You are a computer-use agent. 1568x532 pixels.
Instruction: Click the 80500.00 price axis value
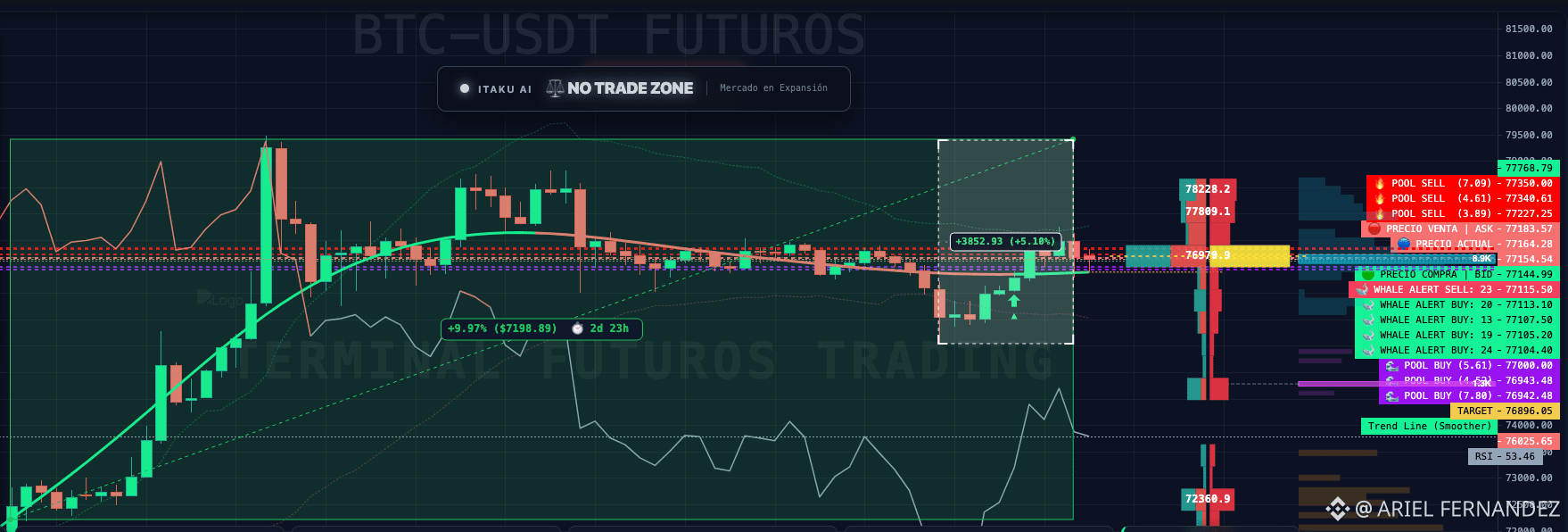[1529, 82]
